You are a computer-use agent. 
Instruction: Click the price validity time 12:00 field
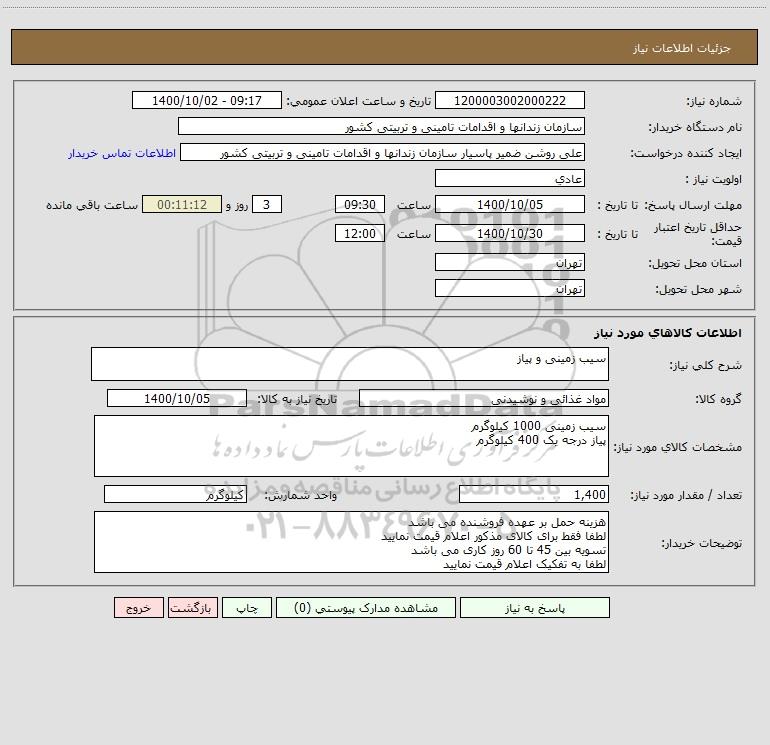tap(359, 233)
